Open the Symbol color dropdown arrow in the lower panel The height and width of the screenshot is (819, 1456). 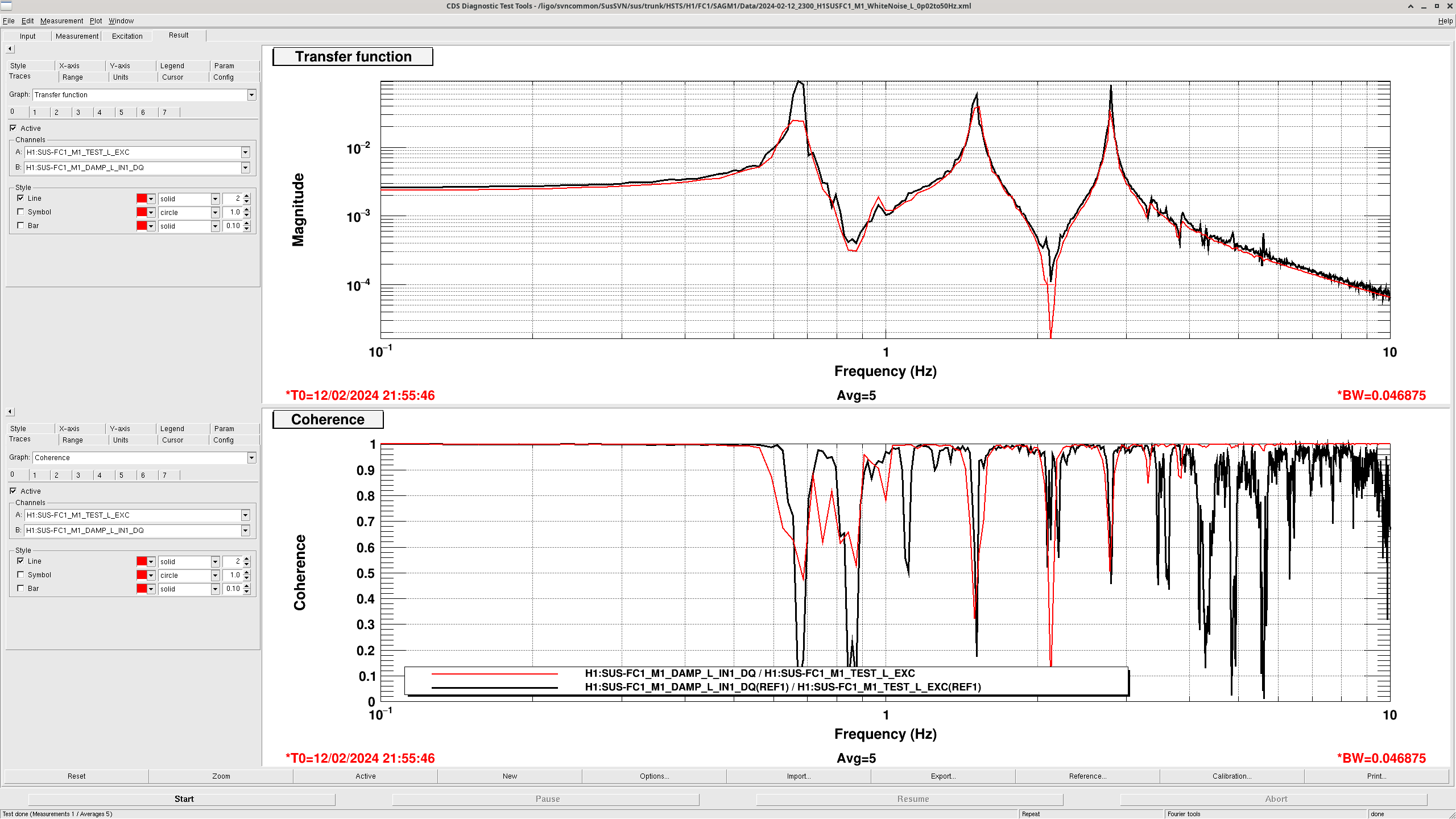point(151,576)
